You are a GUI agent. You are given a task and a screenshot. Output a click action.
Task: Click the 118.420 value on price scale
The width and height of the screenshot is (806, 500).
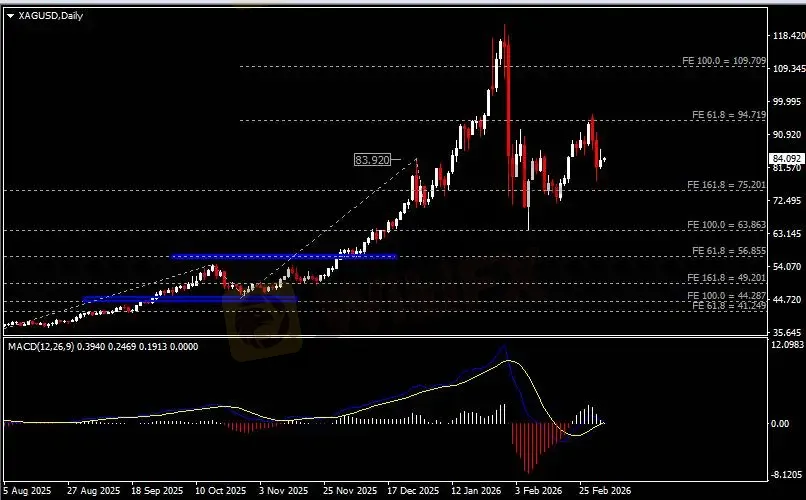pos(785,36)
